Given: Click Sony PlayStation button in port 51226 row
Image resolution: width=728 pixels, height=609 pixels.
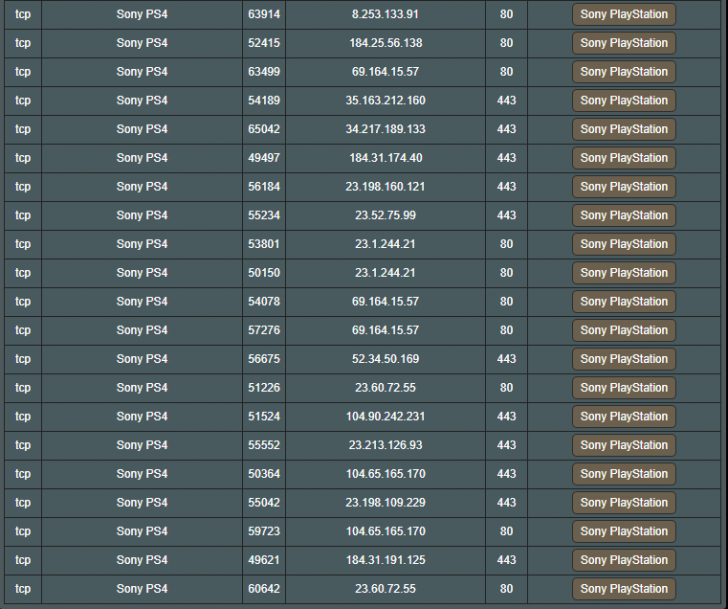Looking at the screenshot, I should click(x=624, y=389).
